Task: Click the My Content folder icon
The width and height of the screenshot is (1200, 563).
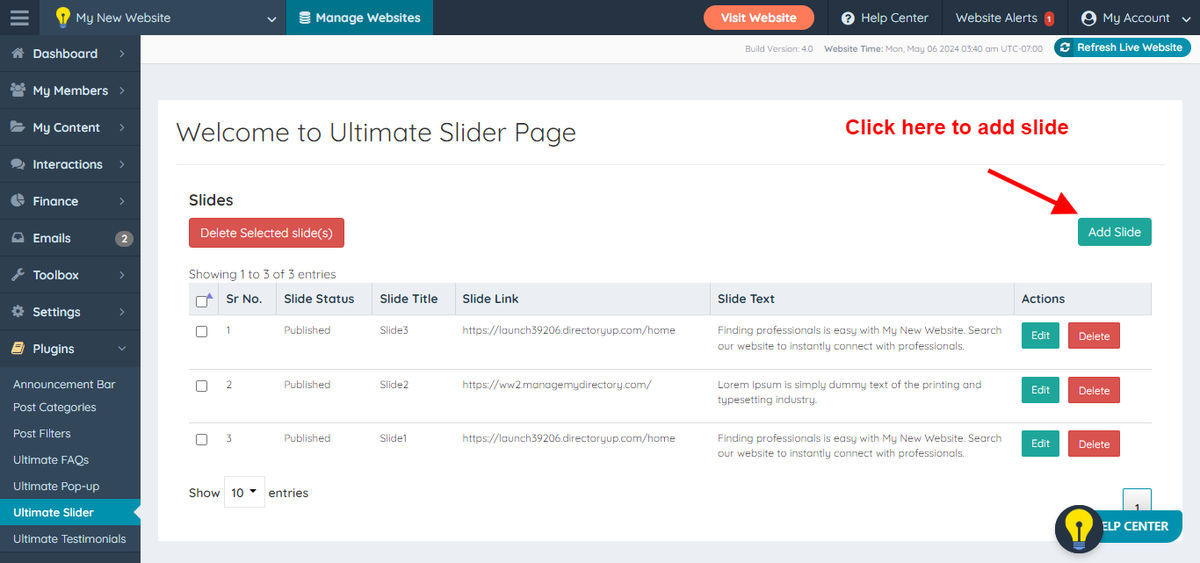Action: [x=18, y=127]
